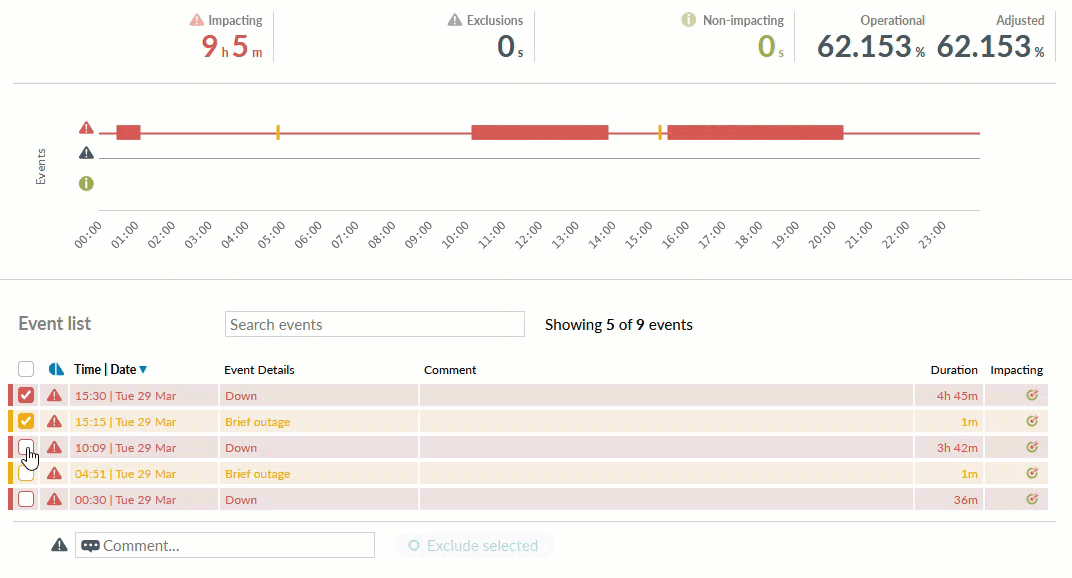1072x578 pixels.
Task: Check the checkbox for the 00:30 Down event
Action: pos(26,499)
